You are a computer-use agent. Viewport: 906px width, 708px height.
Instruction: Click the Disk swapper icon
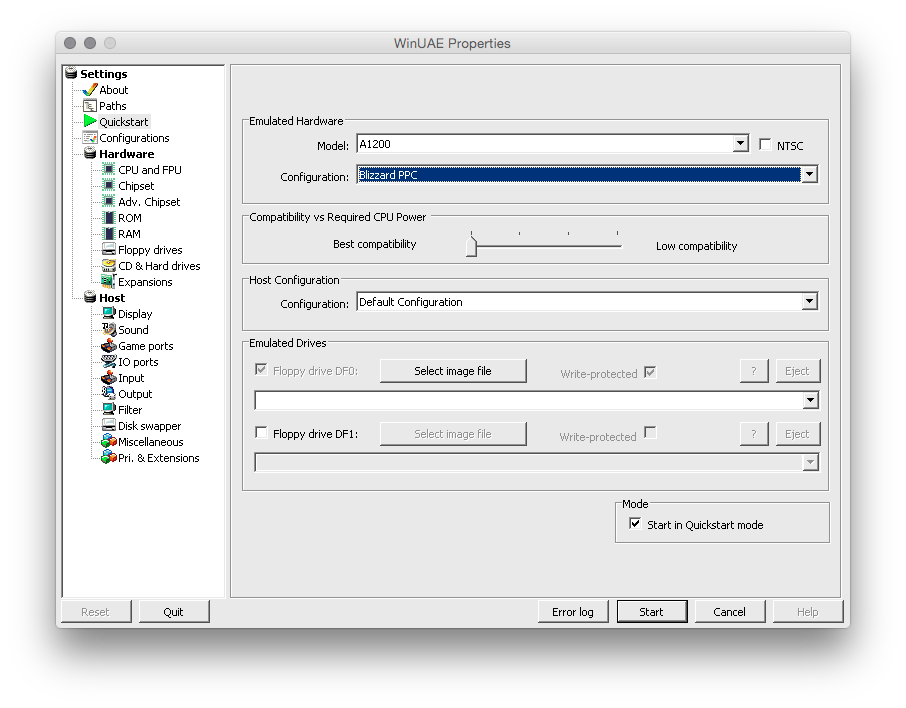[x=109, y=425]
